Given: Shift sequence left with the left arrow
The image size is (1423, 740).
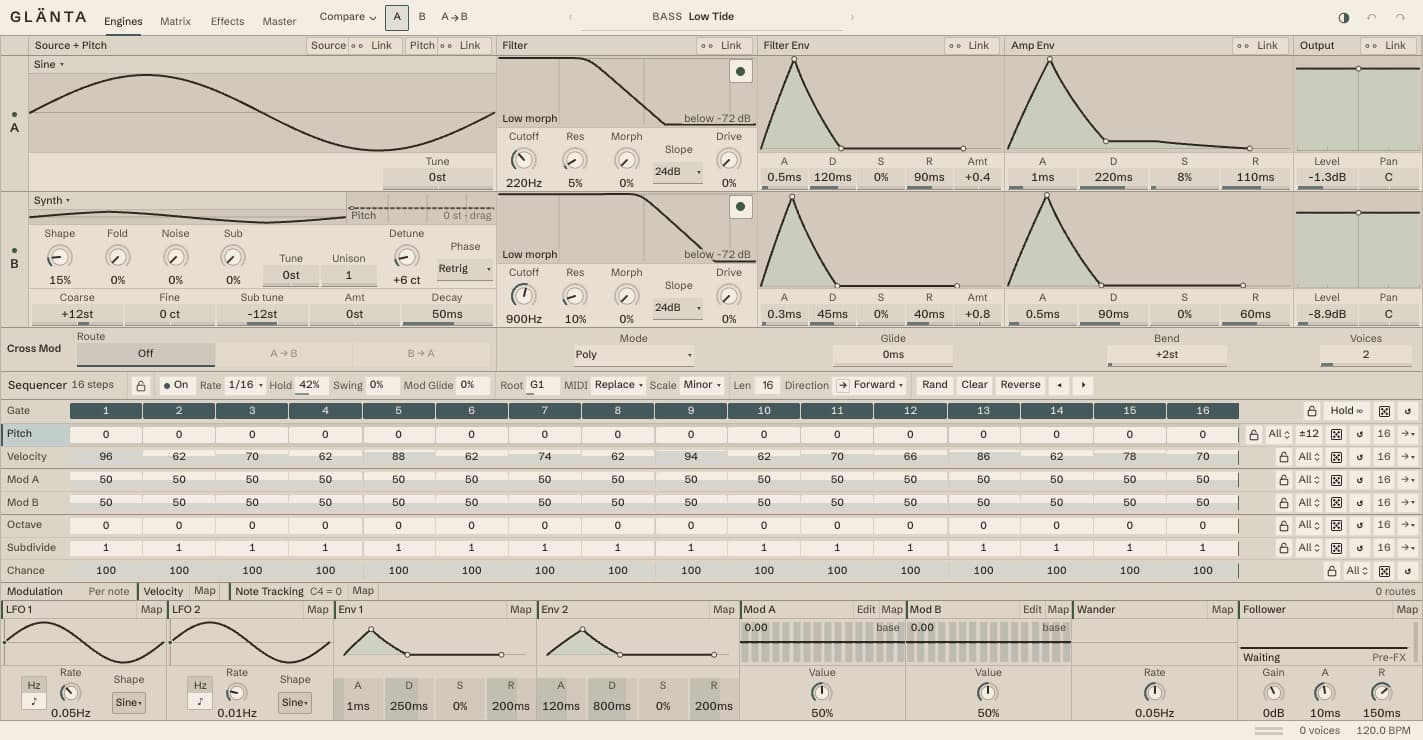Looking at the screenshot, I should tap(1060, 385).
